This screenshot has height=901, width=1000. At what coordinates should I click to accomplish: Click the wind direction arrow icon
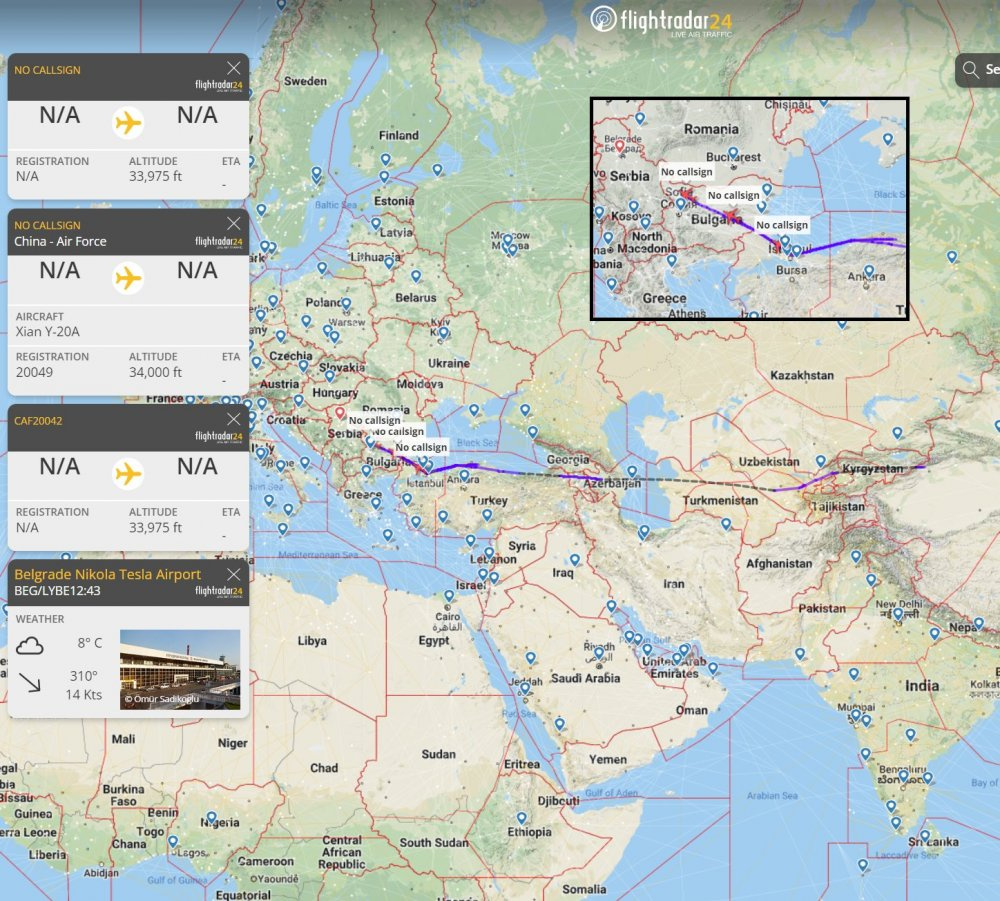click(29, 683)
